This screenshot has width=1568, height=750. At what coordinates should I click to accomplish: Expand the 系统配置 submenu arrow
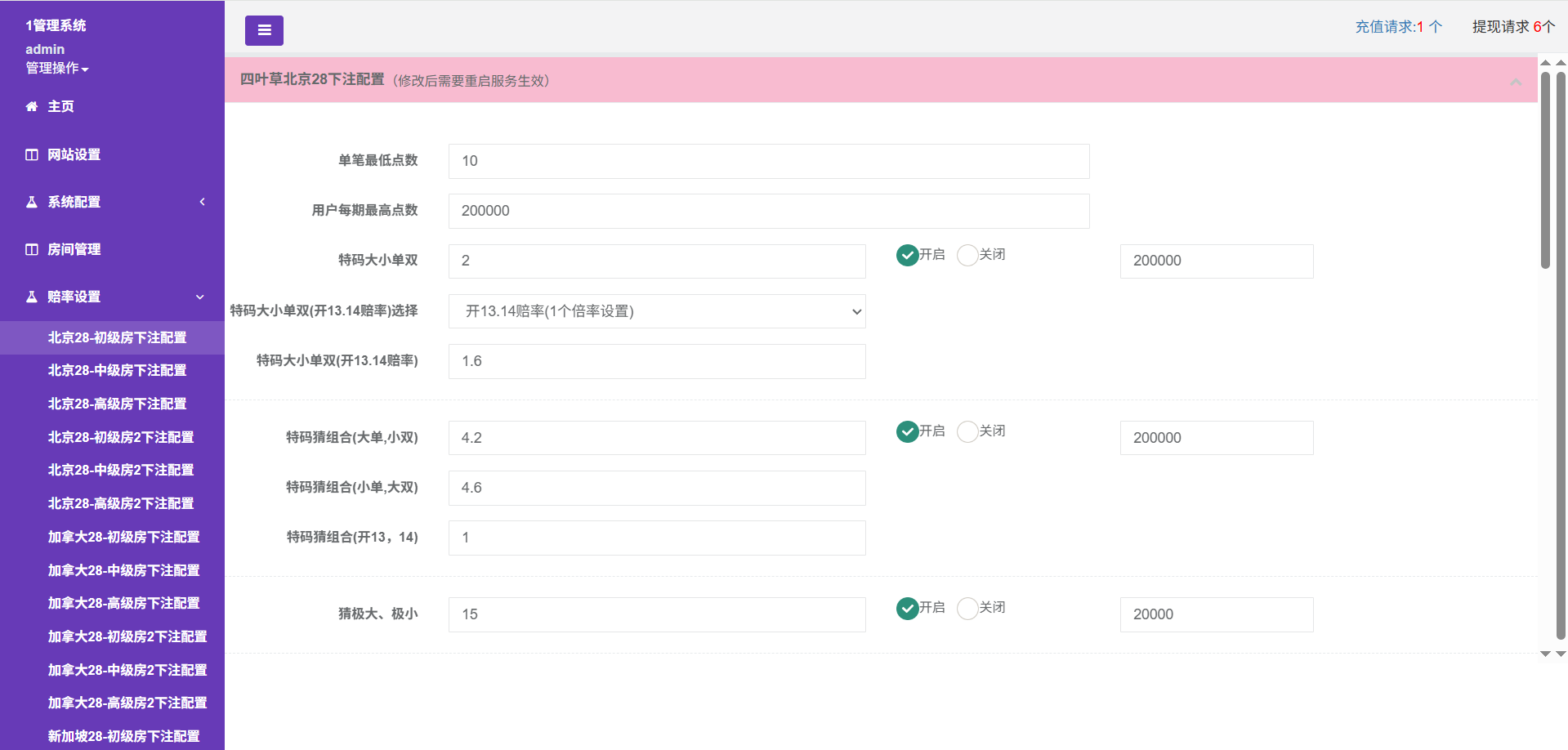[x=202, y=202]
